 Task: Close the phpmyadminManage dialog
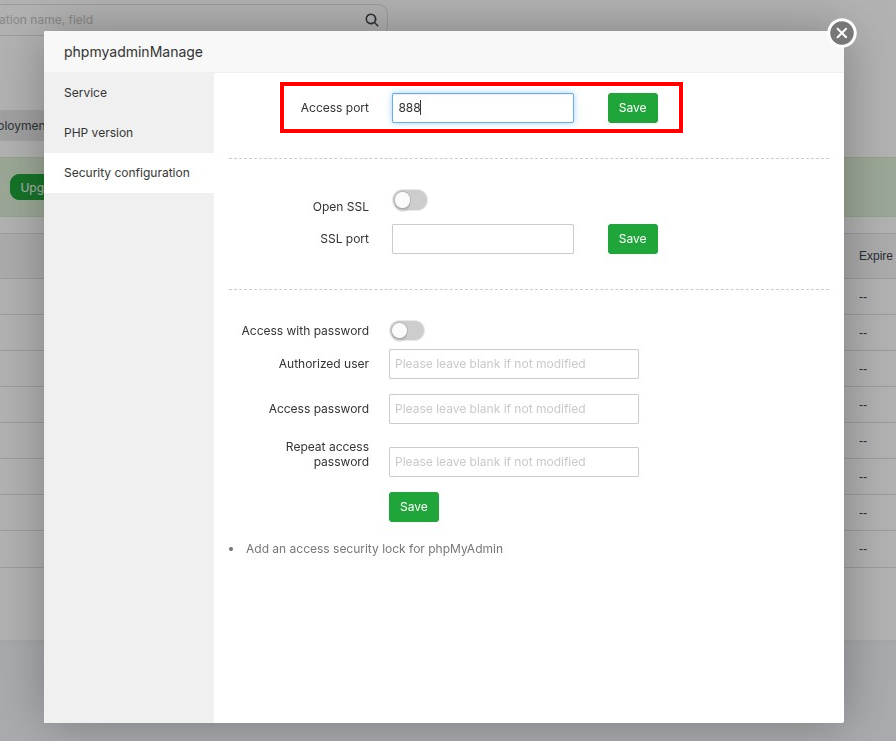click(842, 33)
